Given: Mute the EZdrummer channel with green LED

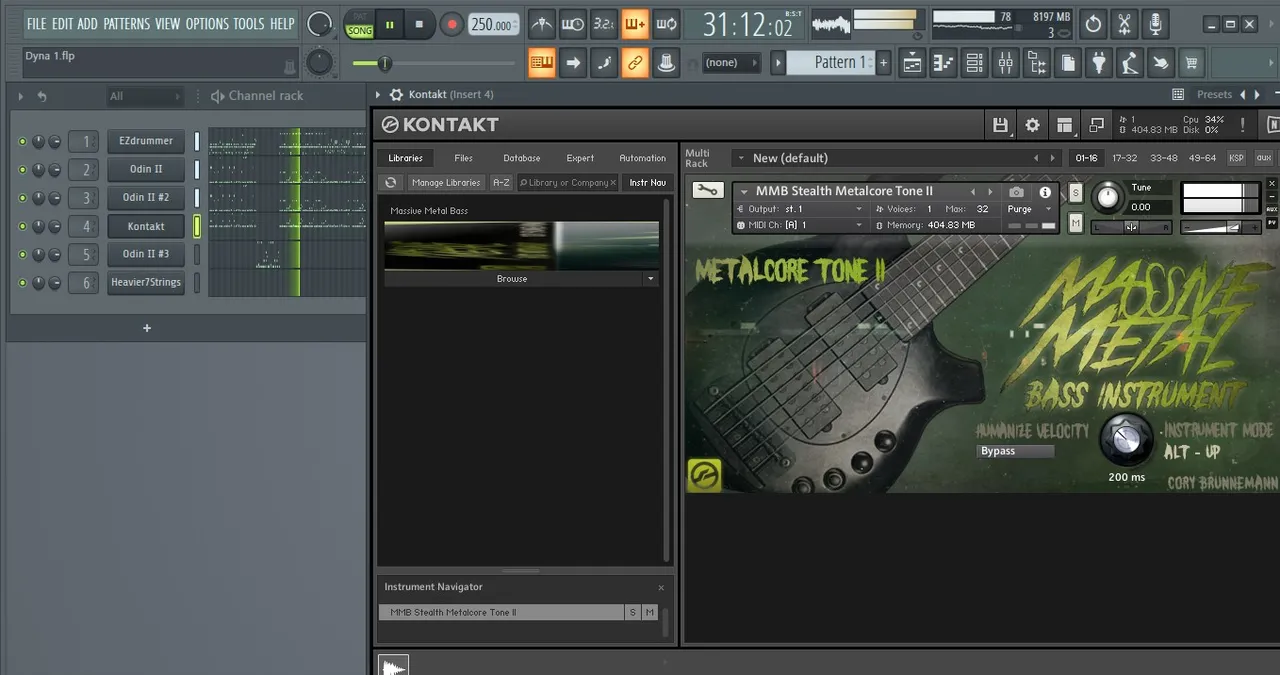Looking at the screenshot, I should tap(23, 141).
